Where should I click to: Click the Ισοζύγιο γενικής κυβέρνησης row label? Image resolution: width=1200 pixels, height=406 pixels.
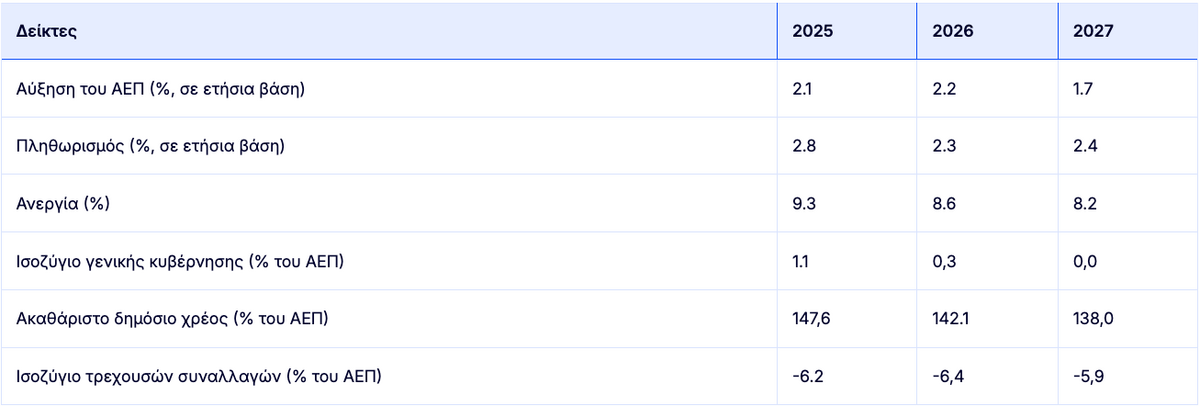186,262
